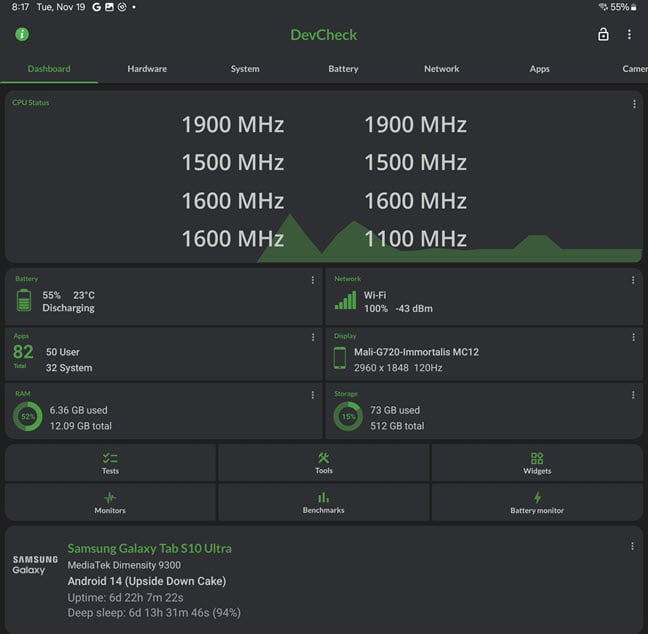Screen dimensions: 648x634
Task: Tap the 50 User apps text
Action: (63, 352)
